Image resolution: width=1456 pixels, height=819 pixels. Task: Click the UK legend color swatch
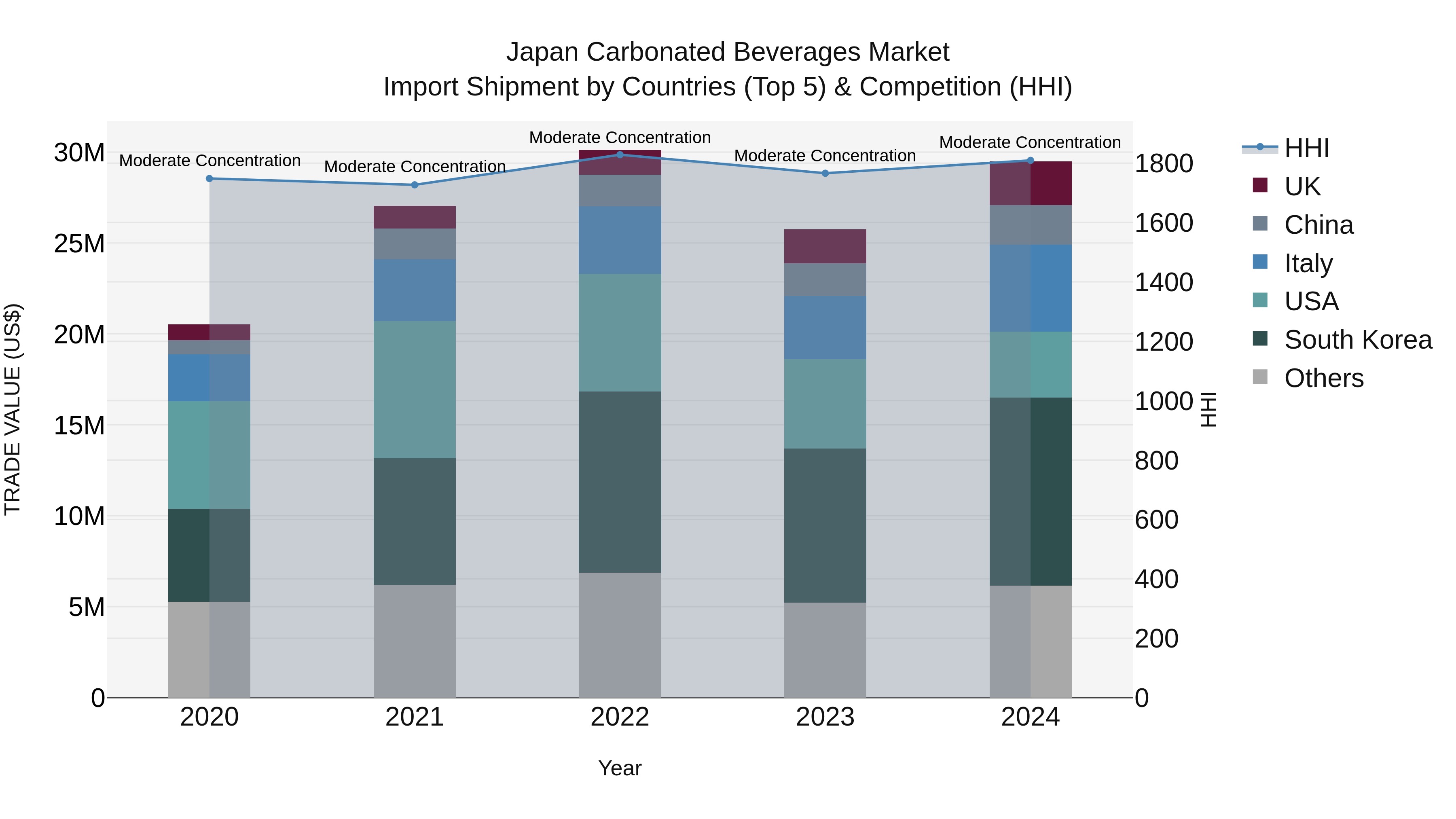point(1260,185)
